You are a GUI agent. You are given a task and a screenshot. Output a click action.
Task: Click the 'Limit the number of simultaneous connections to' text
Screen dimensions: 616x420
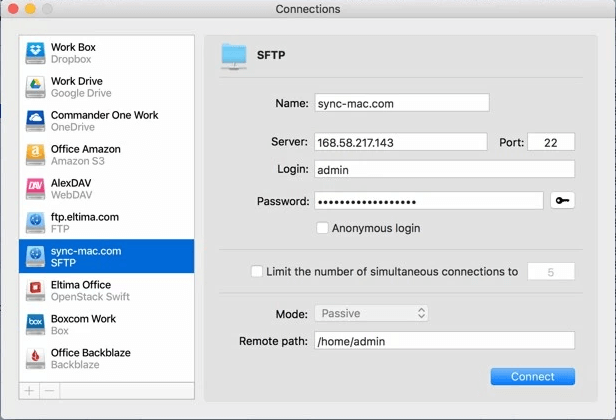(392, 272)
